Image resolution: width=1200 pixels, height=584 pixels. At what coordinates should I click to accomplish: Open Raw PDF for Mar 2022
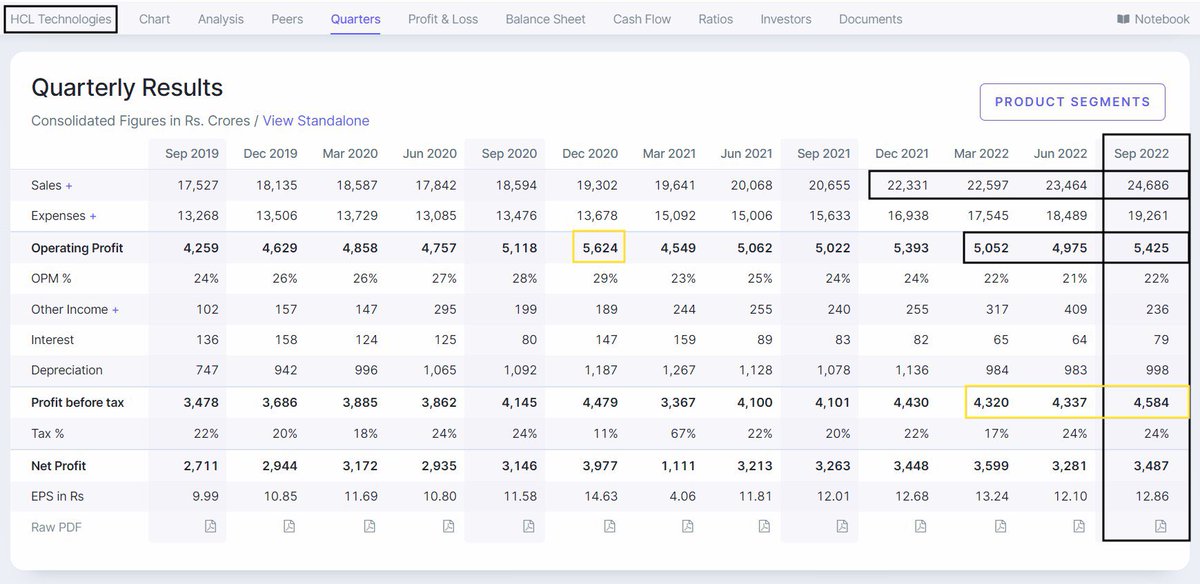[x=1000, y=526]
